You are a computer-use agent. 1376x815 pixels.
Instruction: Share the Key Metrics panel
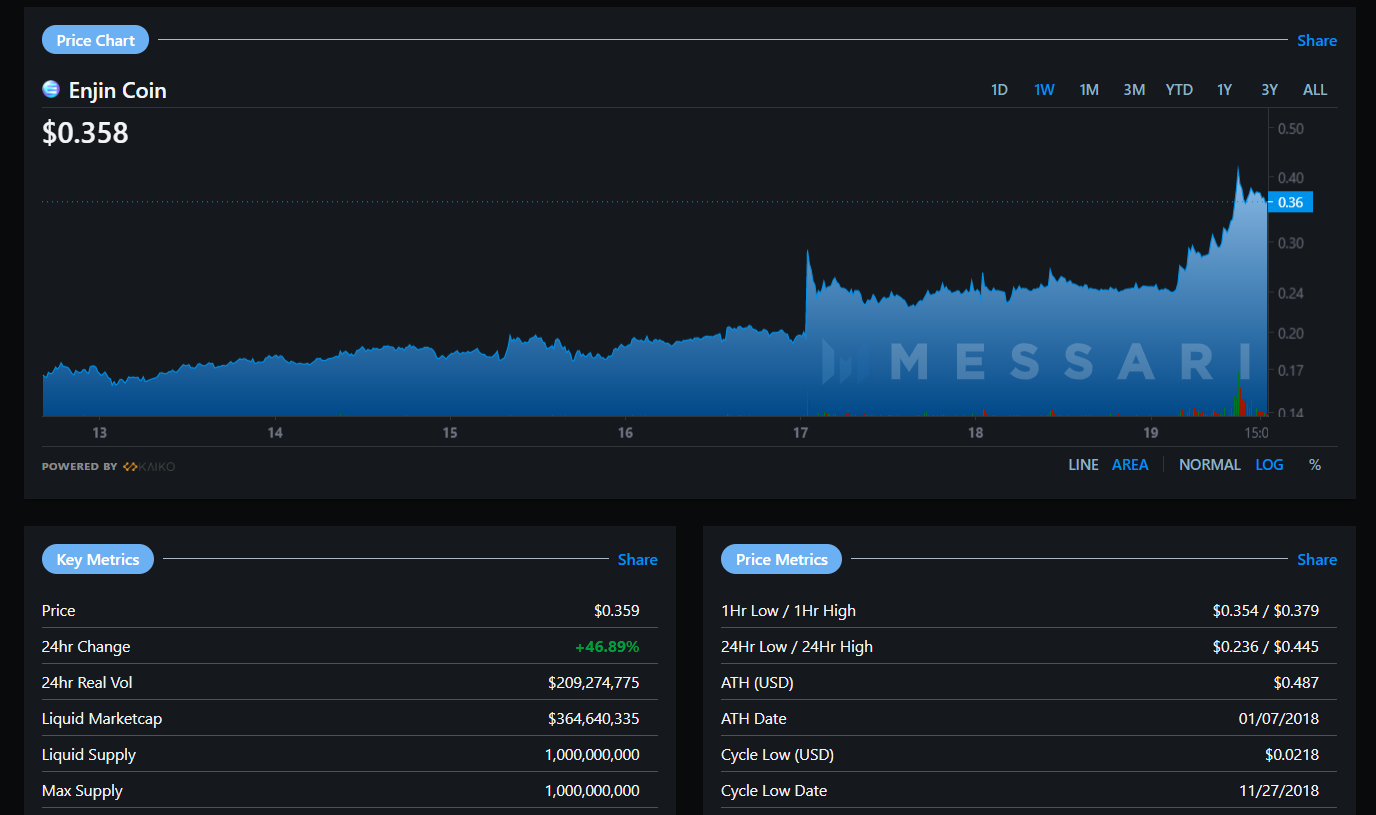pyautogui.click(x=637, y=560)
